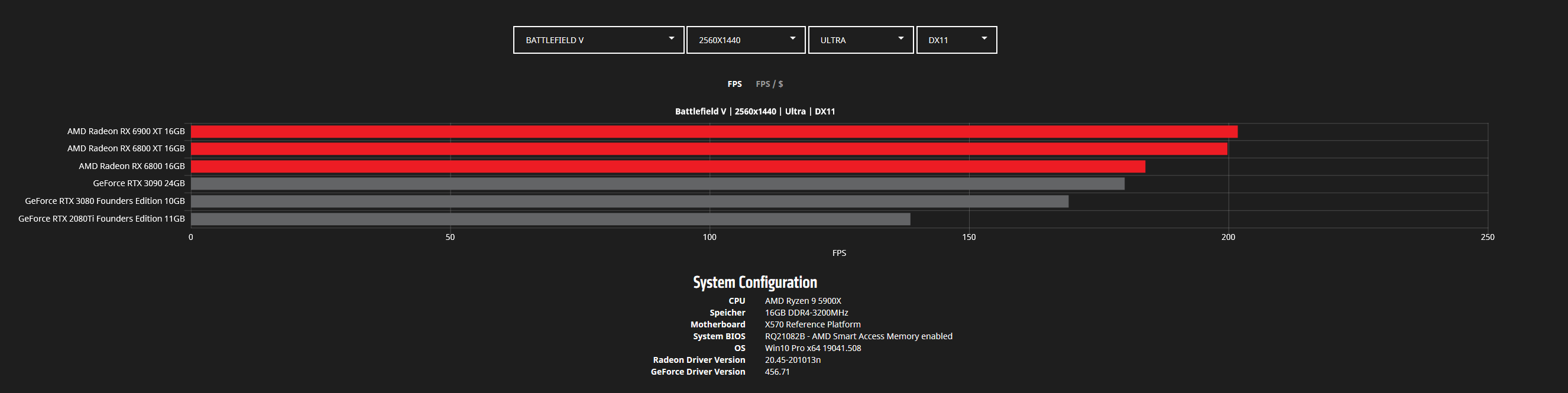Click the Win10 Pro x64 19041.508 value

pyautogui.click(x=813, y=348)
